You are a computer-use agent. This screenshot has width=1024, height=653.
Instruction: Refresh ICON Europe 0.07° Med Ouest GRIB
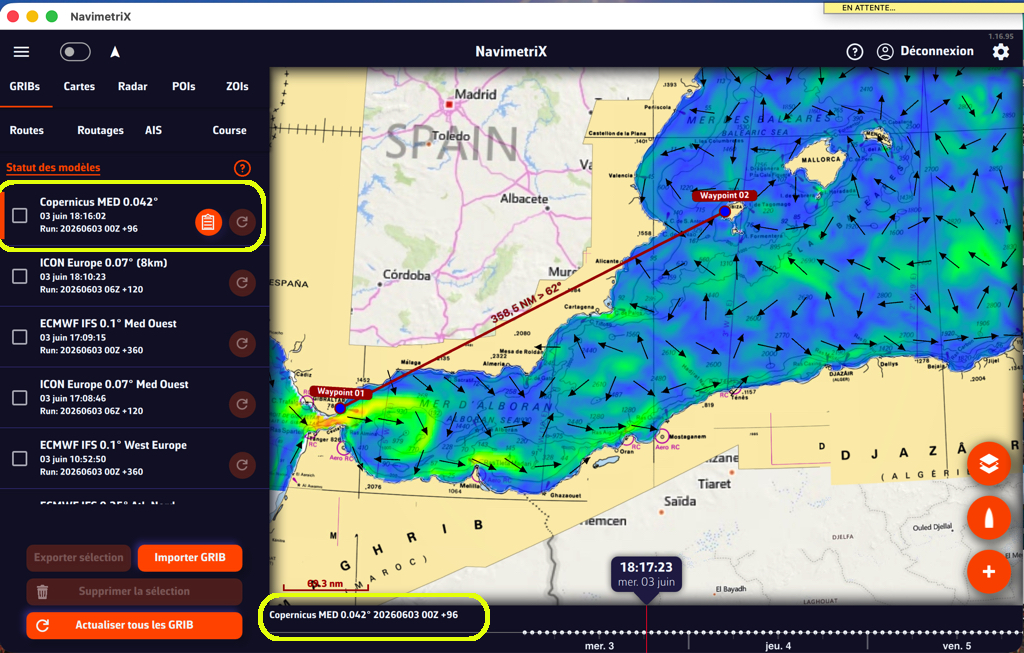click(242, 404)
